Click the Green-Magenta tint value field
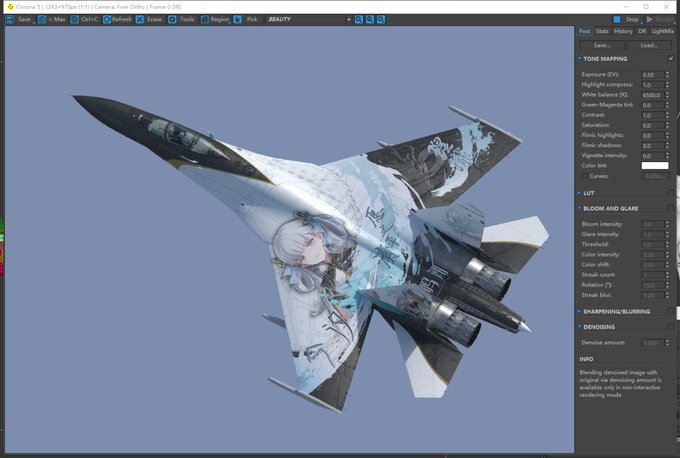The height and width of the screenshot is (458, 680). pos(653,105)
